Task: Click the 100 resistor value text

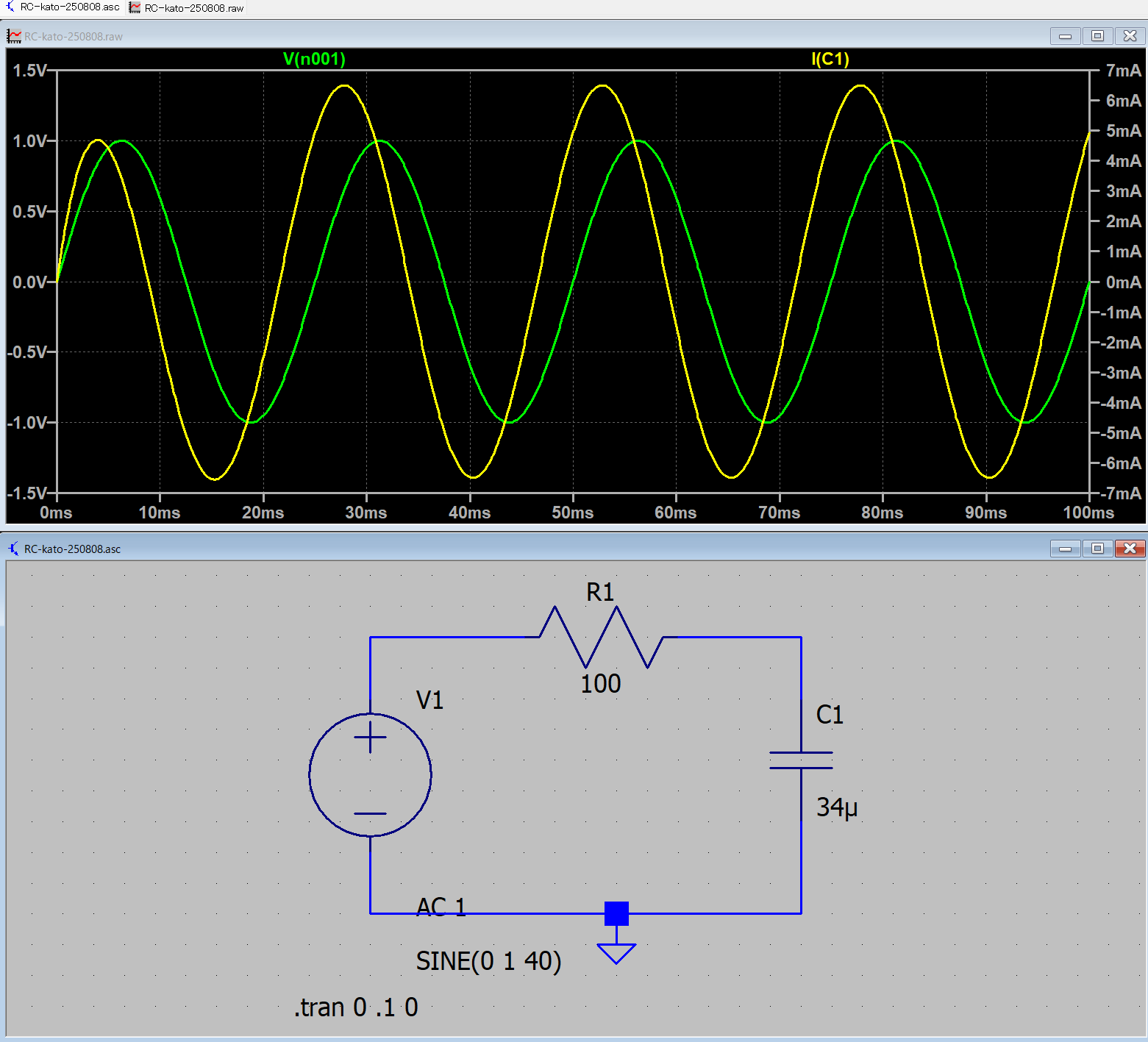Action: (601, 684)
